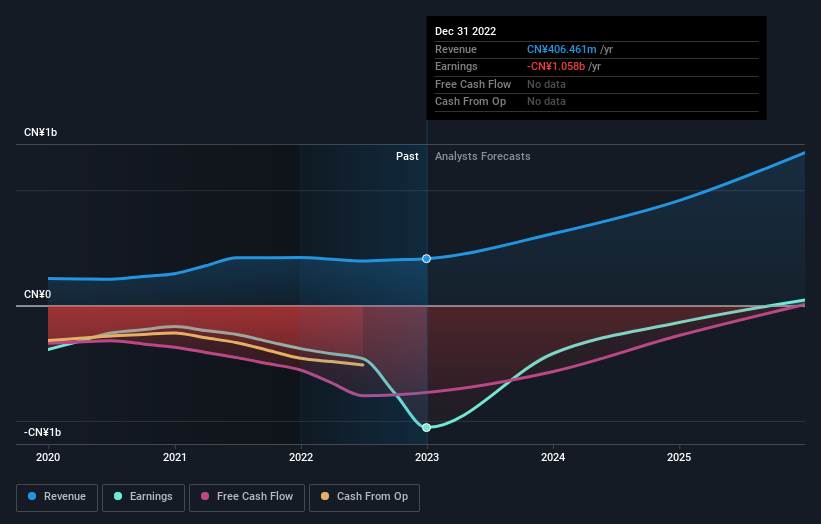Image resolution: width=821 pixels, height=524 pixels.
Task: Click the CN¥1b y-axis label
Action: [40, 132]
